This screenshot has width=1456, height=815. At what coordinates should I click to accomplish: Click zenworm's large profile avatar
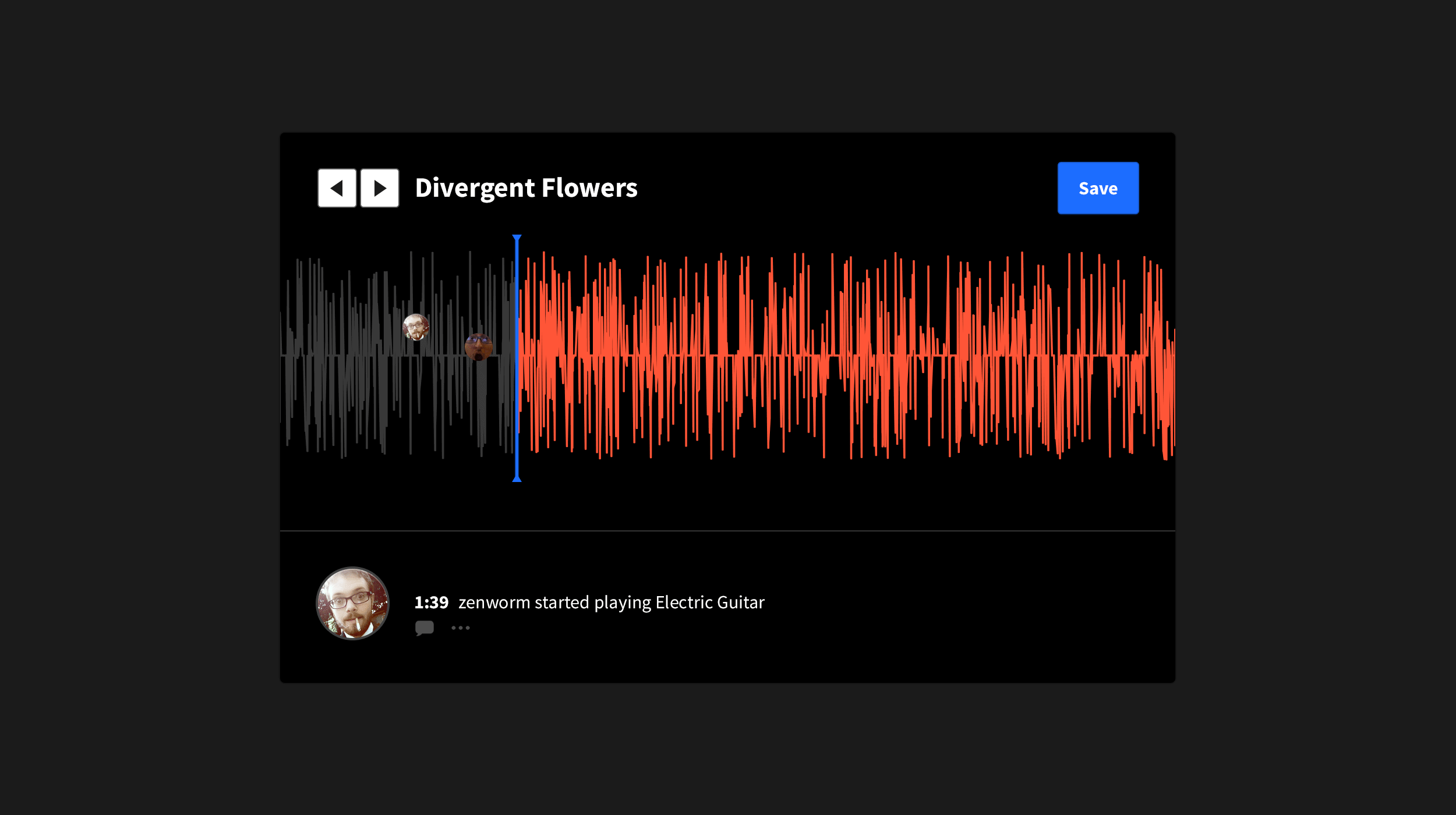click(352, 603)
